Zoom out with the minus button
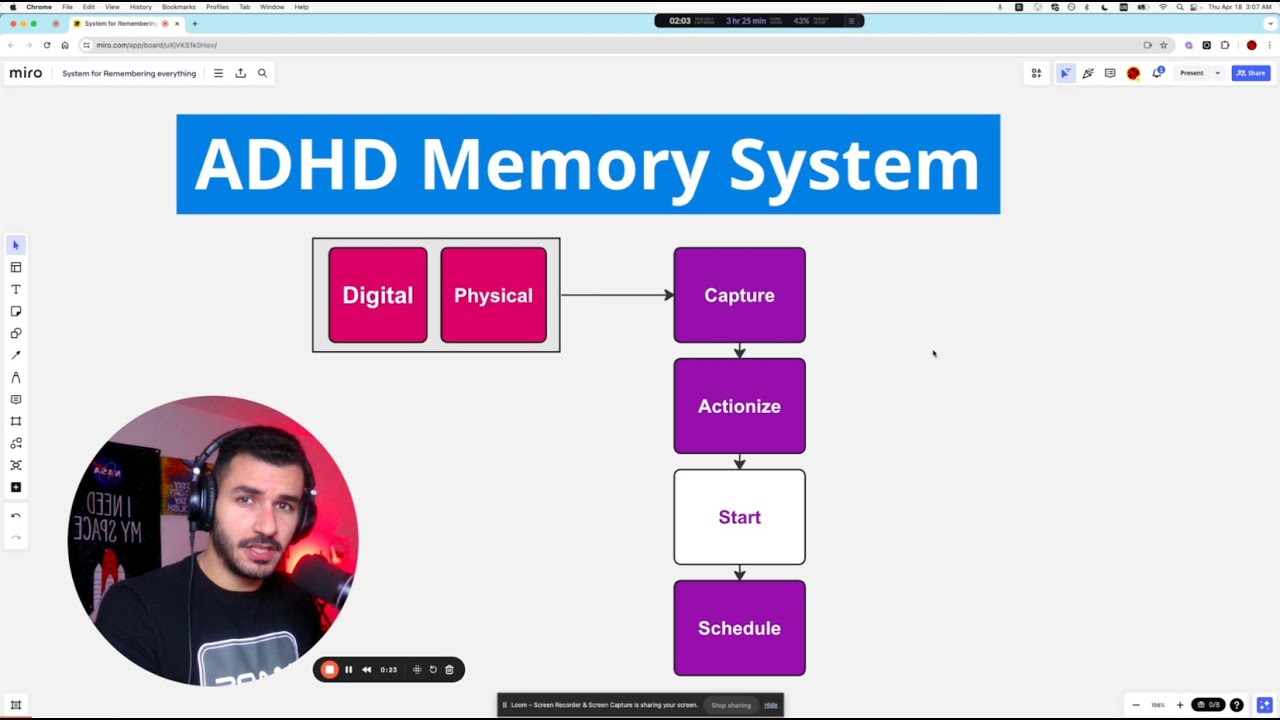Viewport: 1280px width, 720px height. coord(1136,705)
